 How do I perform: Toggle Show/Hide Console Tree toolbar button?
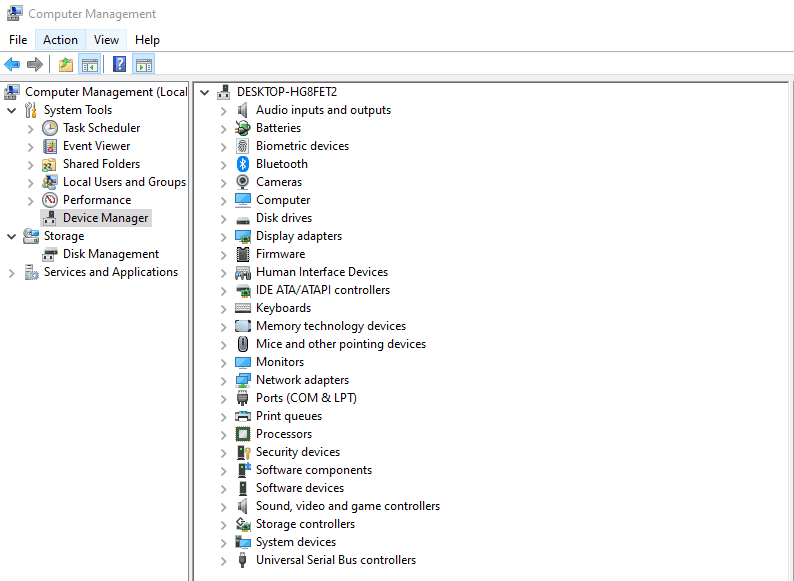click(x=90, y=65)
